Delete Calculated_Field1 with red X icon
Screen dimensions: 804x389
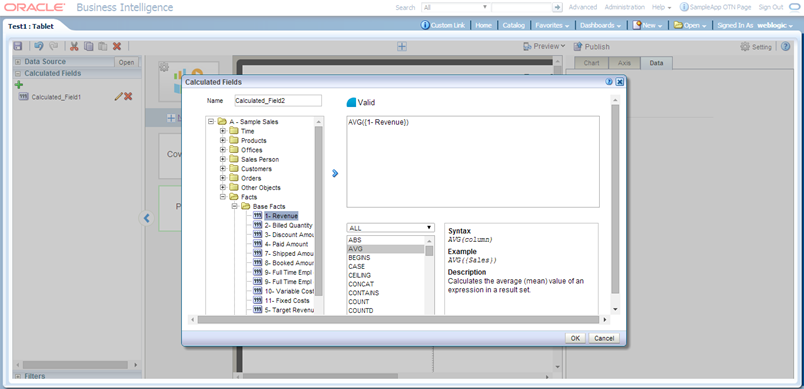tap(128, 96)
